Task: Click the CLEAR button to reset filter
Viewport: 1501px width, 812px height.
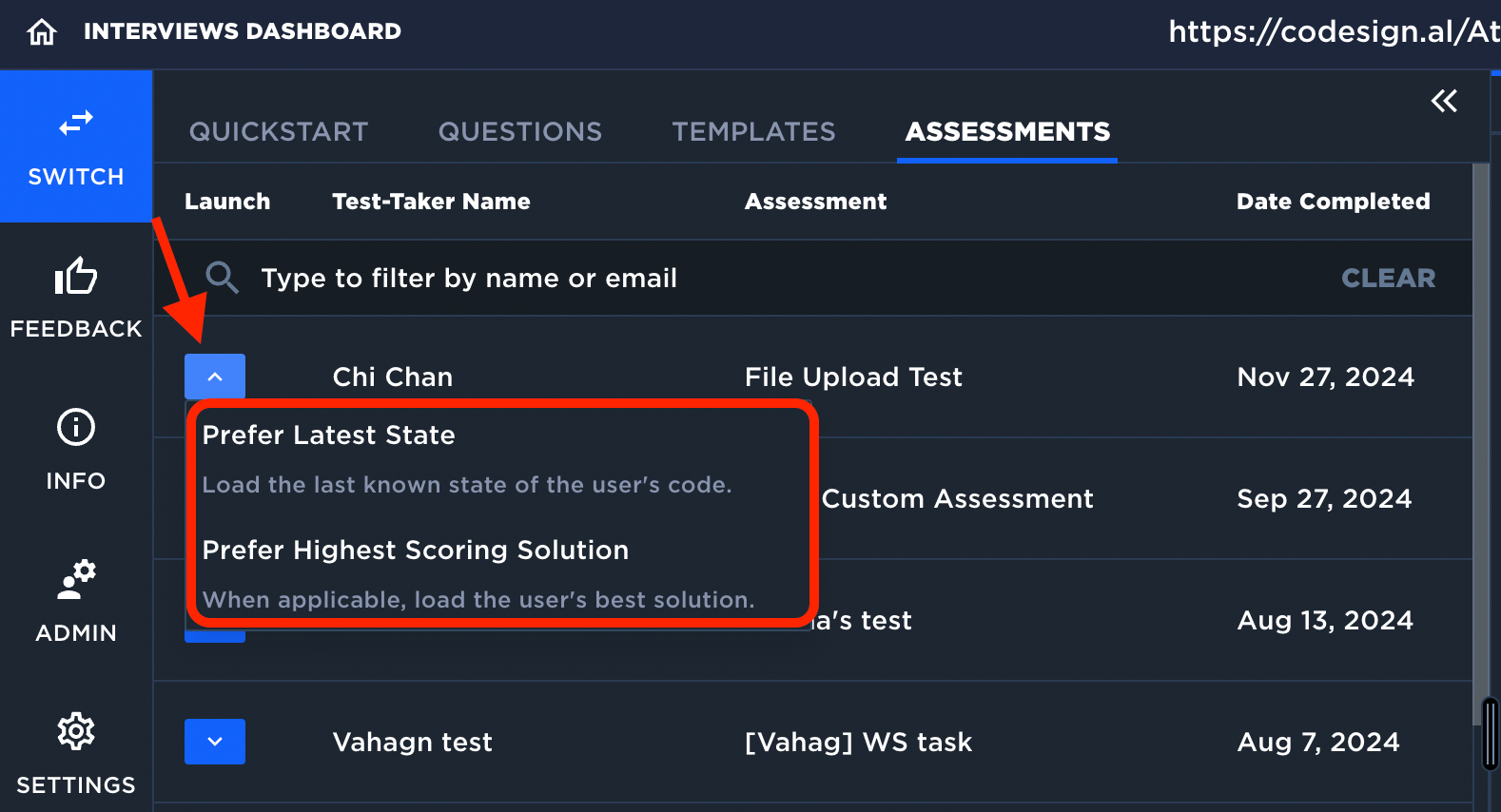Action: point(1388,278)
